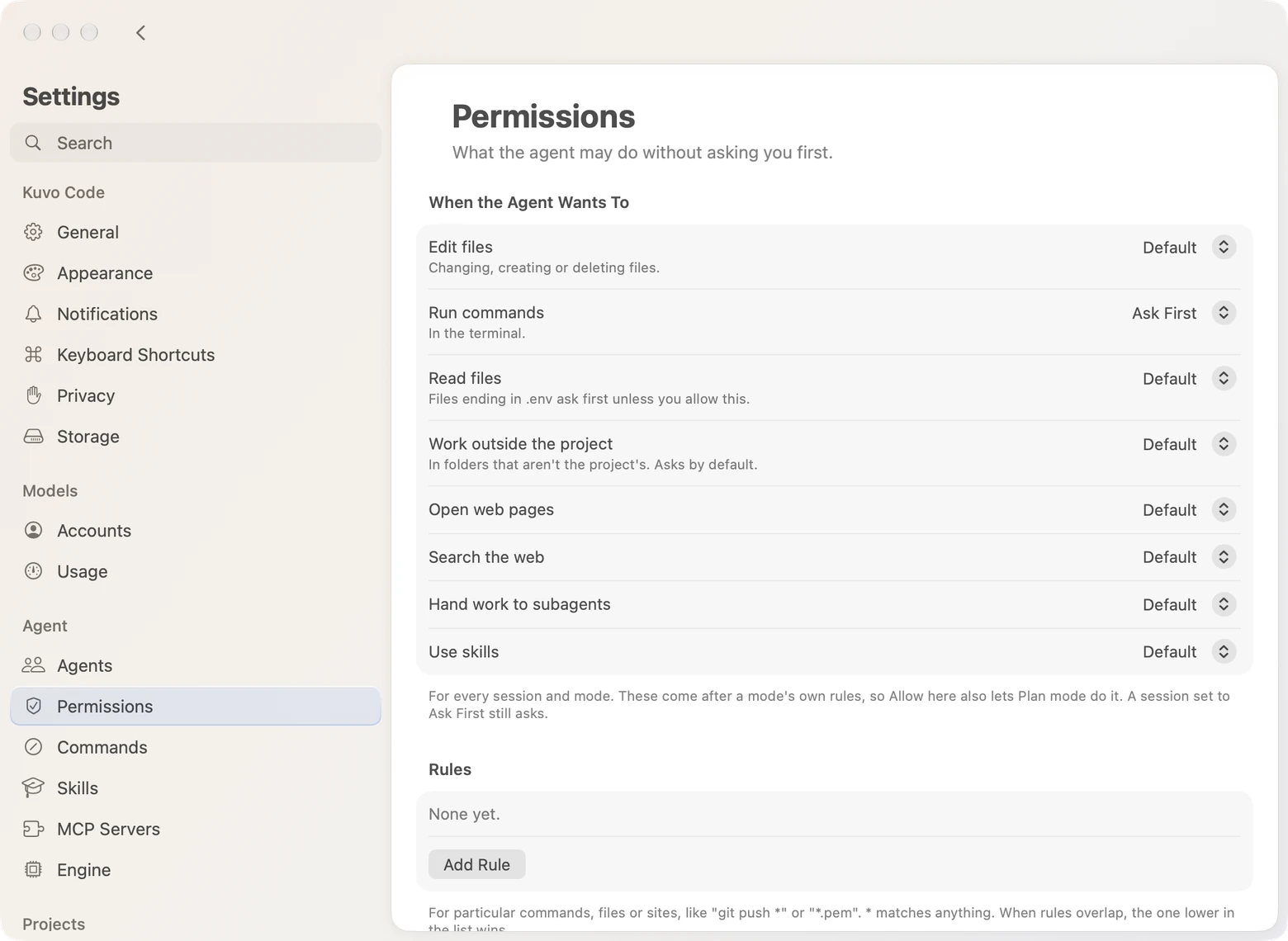Open Keyboard Shortcuts settings

[196, 355]
